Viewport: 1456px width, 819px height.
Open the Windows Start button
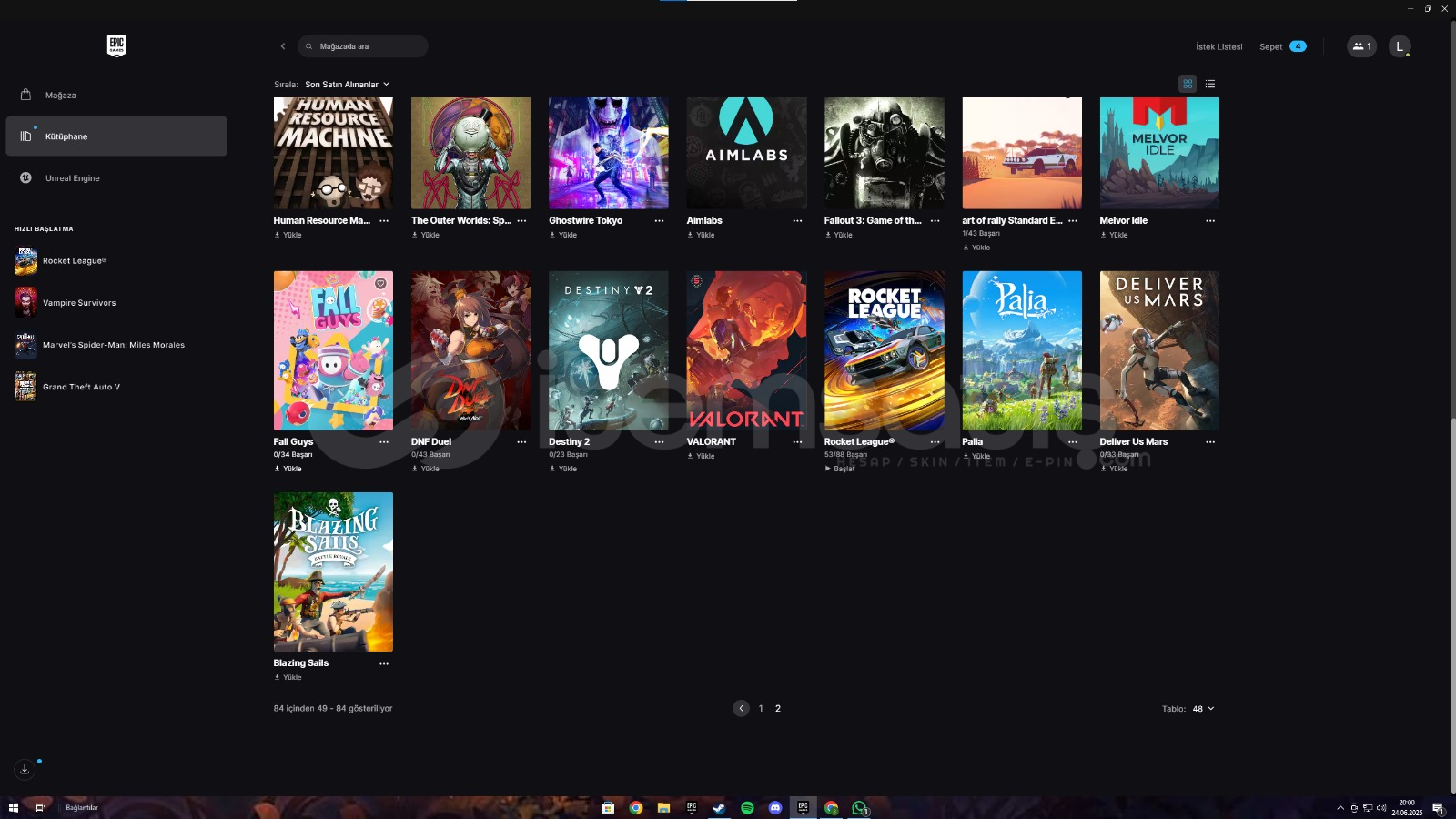(x=14, y=808)
